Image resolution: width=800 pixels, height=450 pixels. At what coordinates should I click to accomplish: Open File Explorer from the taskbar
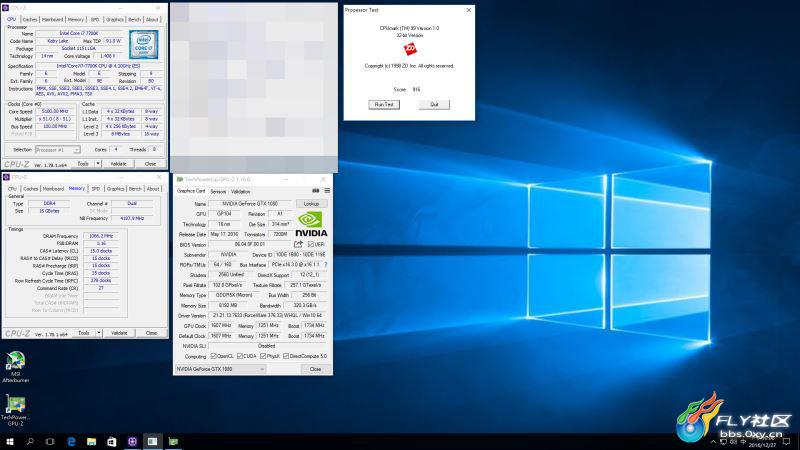pyautogui.click(x=91, y=441)
